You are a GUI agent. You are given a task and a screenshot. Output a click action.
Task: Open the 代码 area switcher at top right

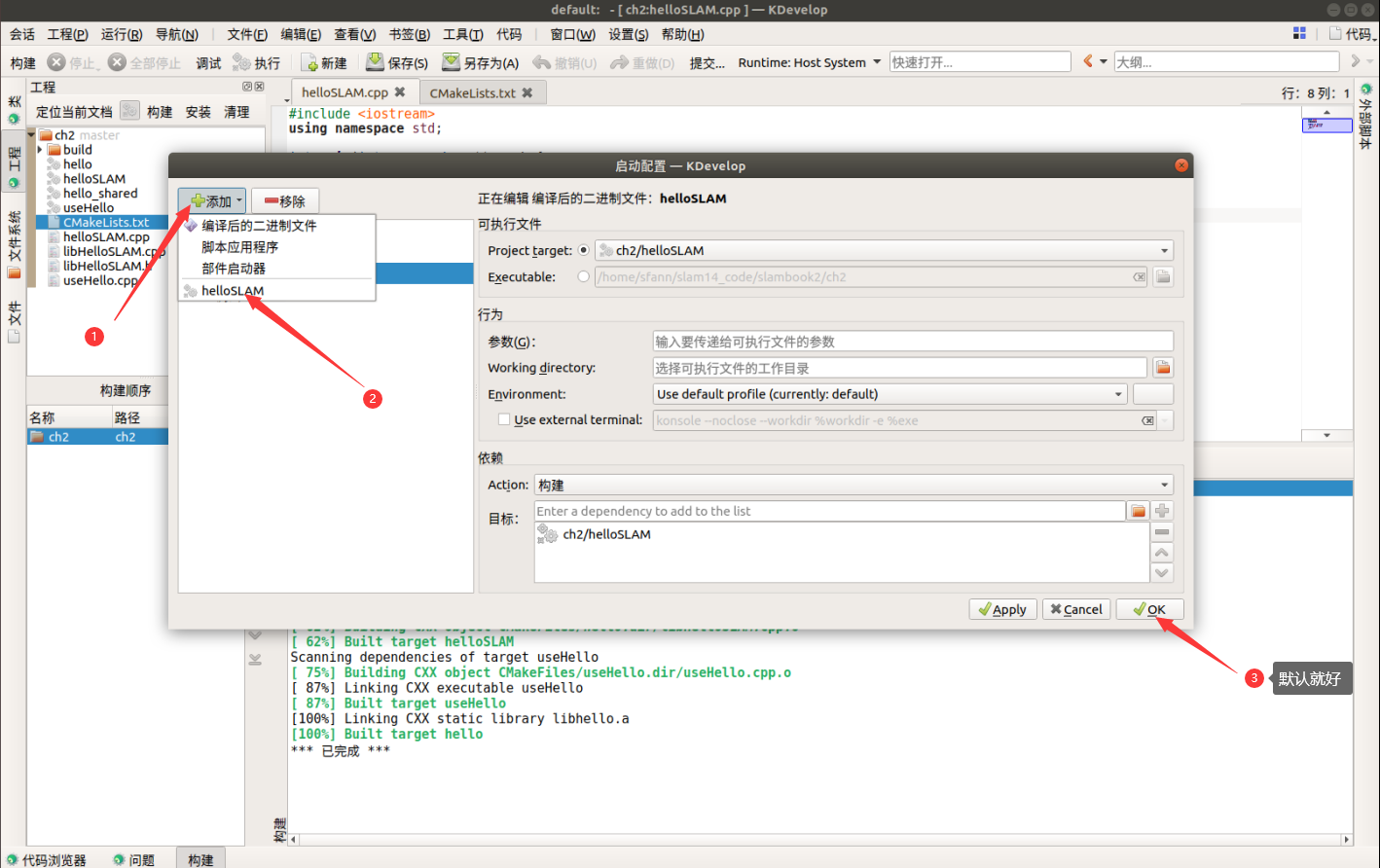1352,33
